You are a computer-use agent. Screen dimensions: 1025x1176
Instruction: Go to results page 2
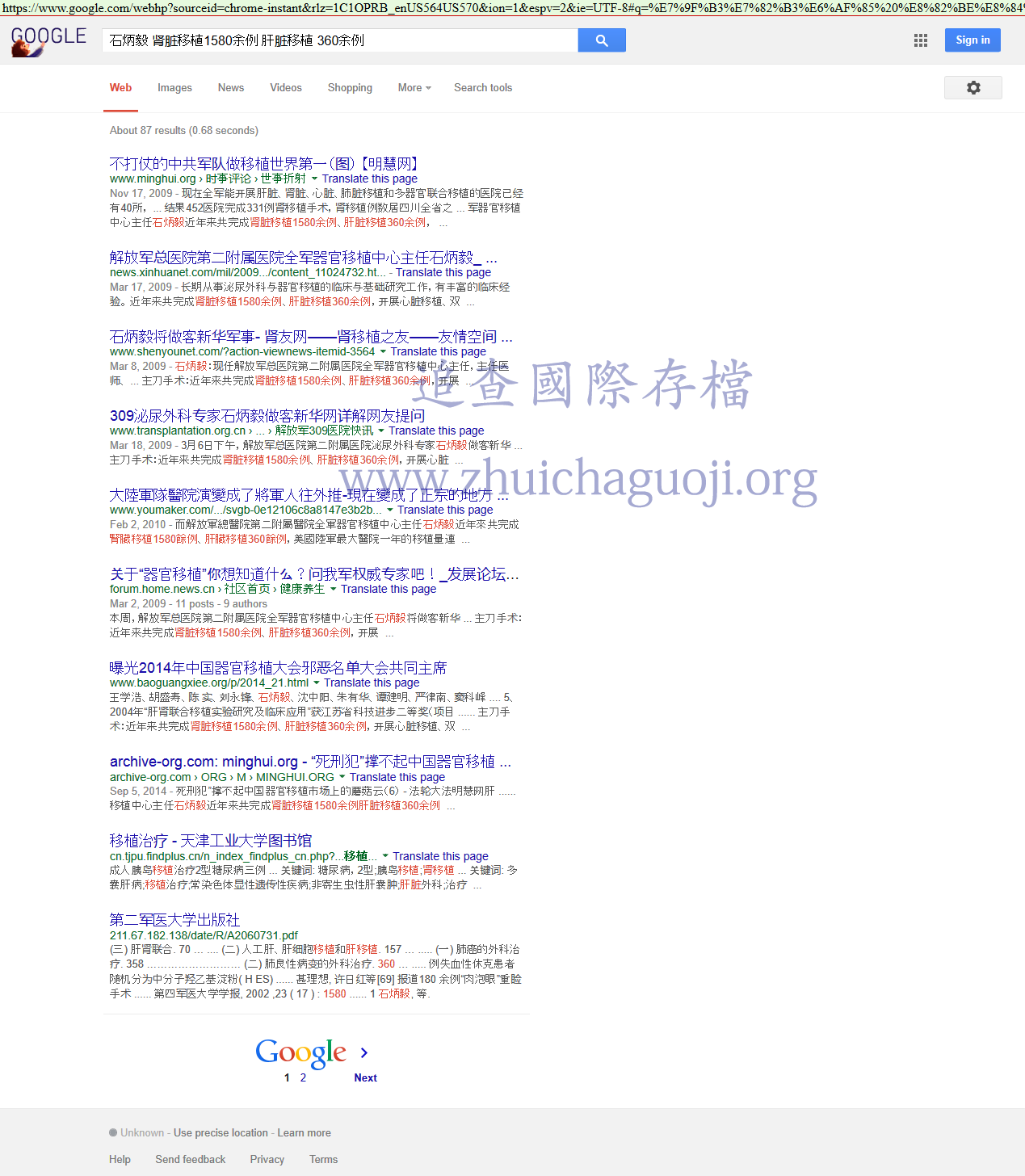[303, 1077]
